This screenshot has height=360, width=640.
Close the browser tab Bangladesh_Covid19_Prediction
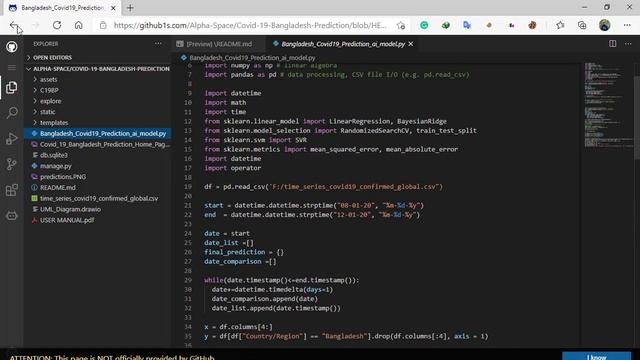click(x=113, y=8)
